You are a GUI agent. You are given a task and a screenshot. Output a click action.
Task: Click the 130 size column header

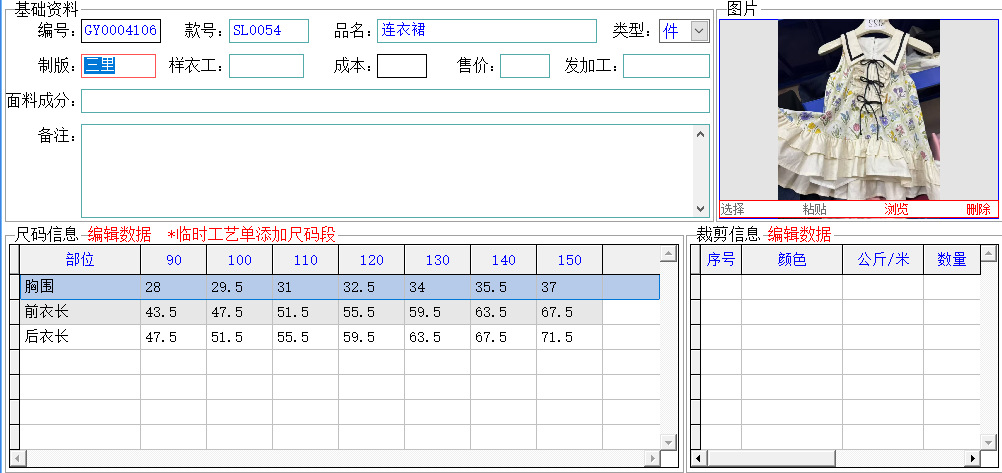(438, 260)
